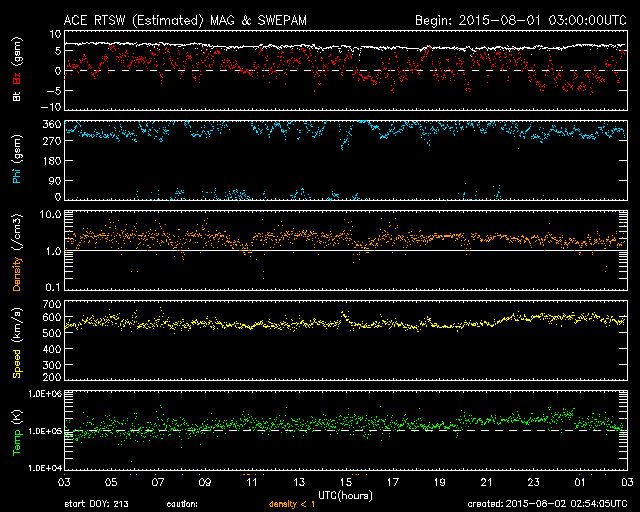Image resolution: width=640 pixels, height=512 pixels.
Task: Click the 01 hour tick label
Action: pyautogui.click(x=579, y=483)
